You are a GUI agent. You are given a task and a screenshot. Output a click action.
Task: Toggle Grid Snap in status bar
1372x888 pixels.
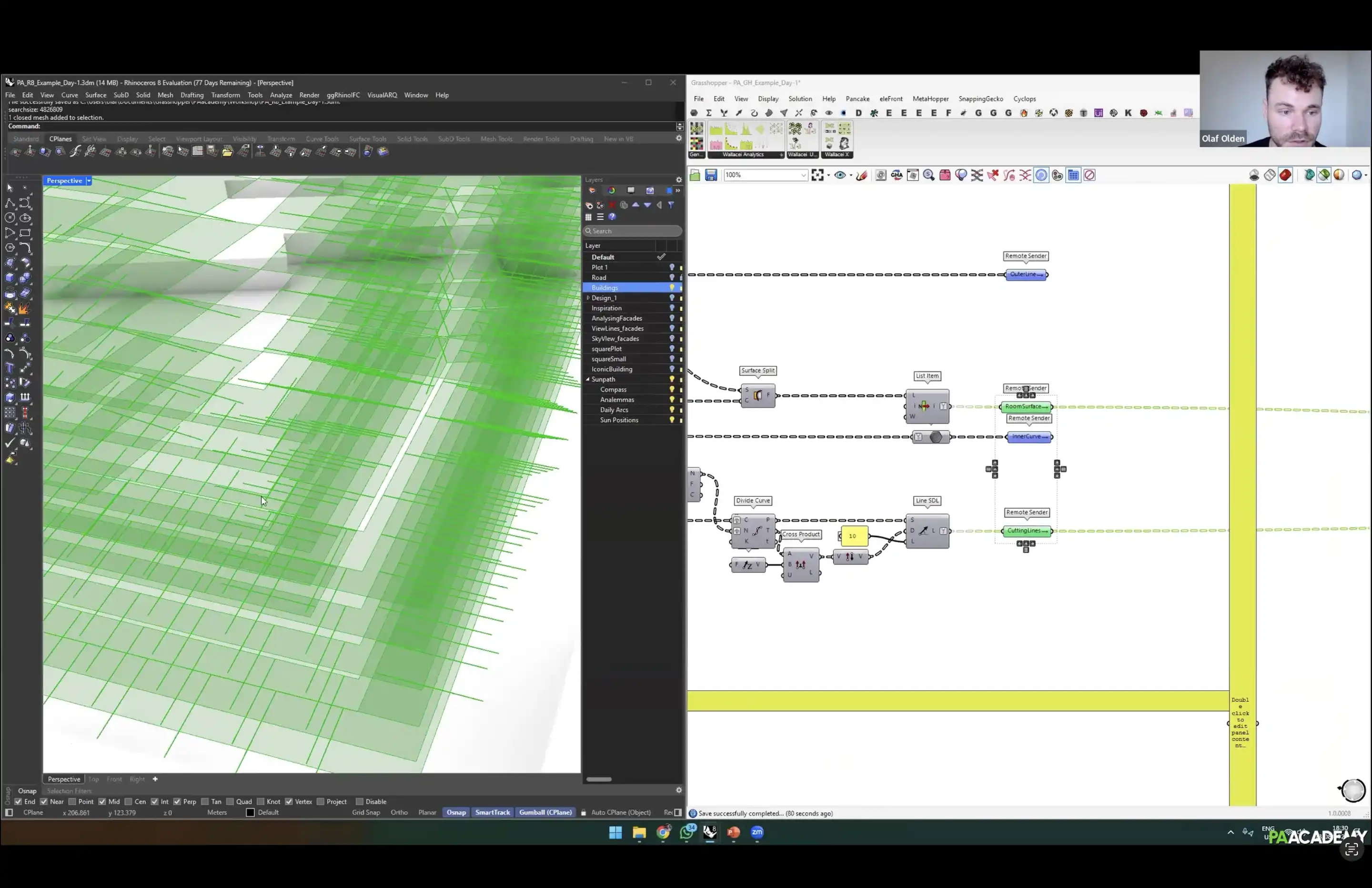pos(366,813)
